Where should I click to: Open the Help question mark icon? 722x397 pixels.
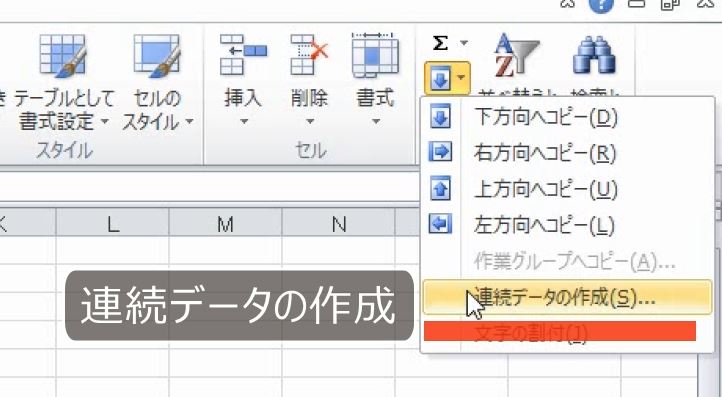(601, 5)
